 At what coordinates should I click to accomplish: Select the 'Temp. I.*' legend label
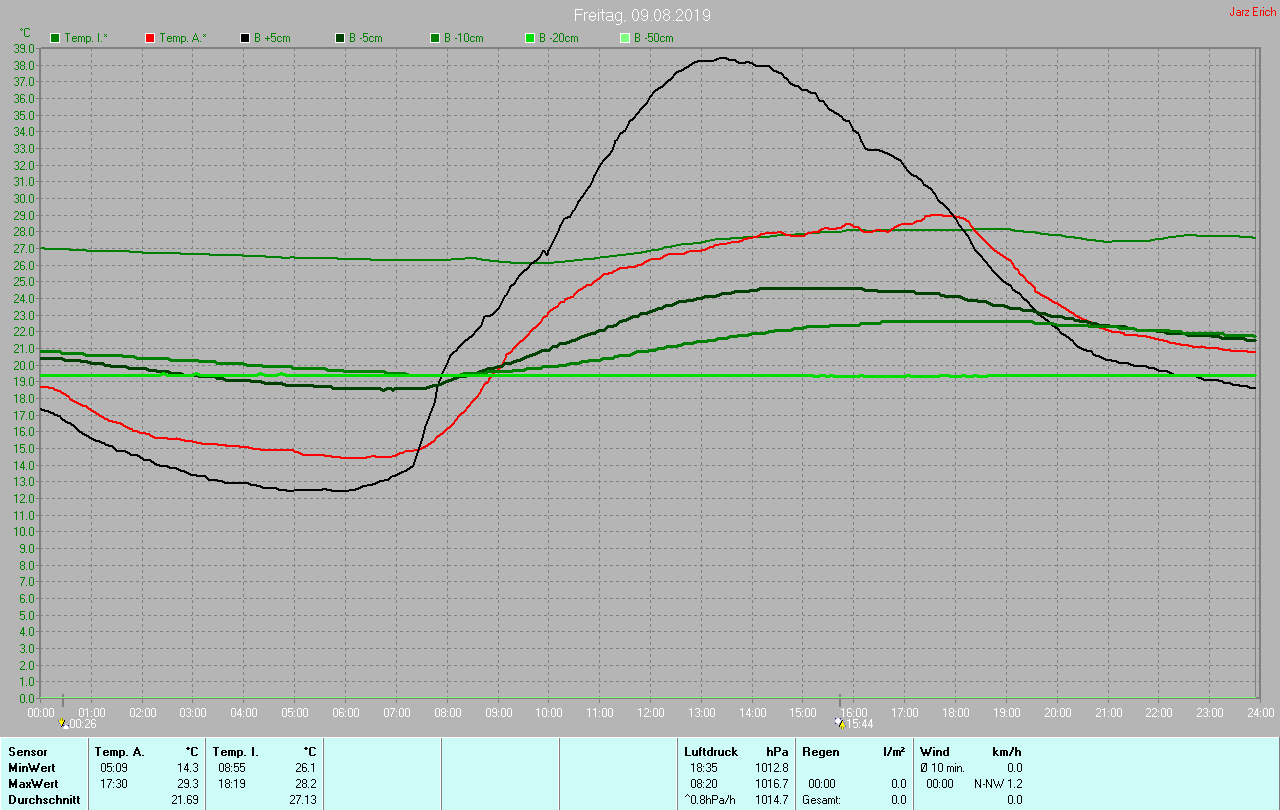pos(86,38)
